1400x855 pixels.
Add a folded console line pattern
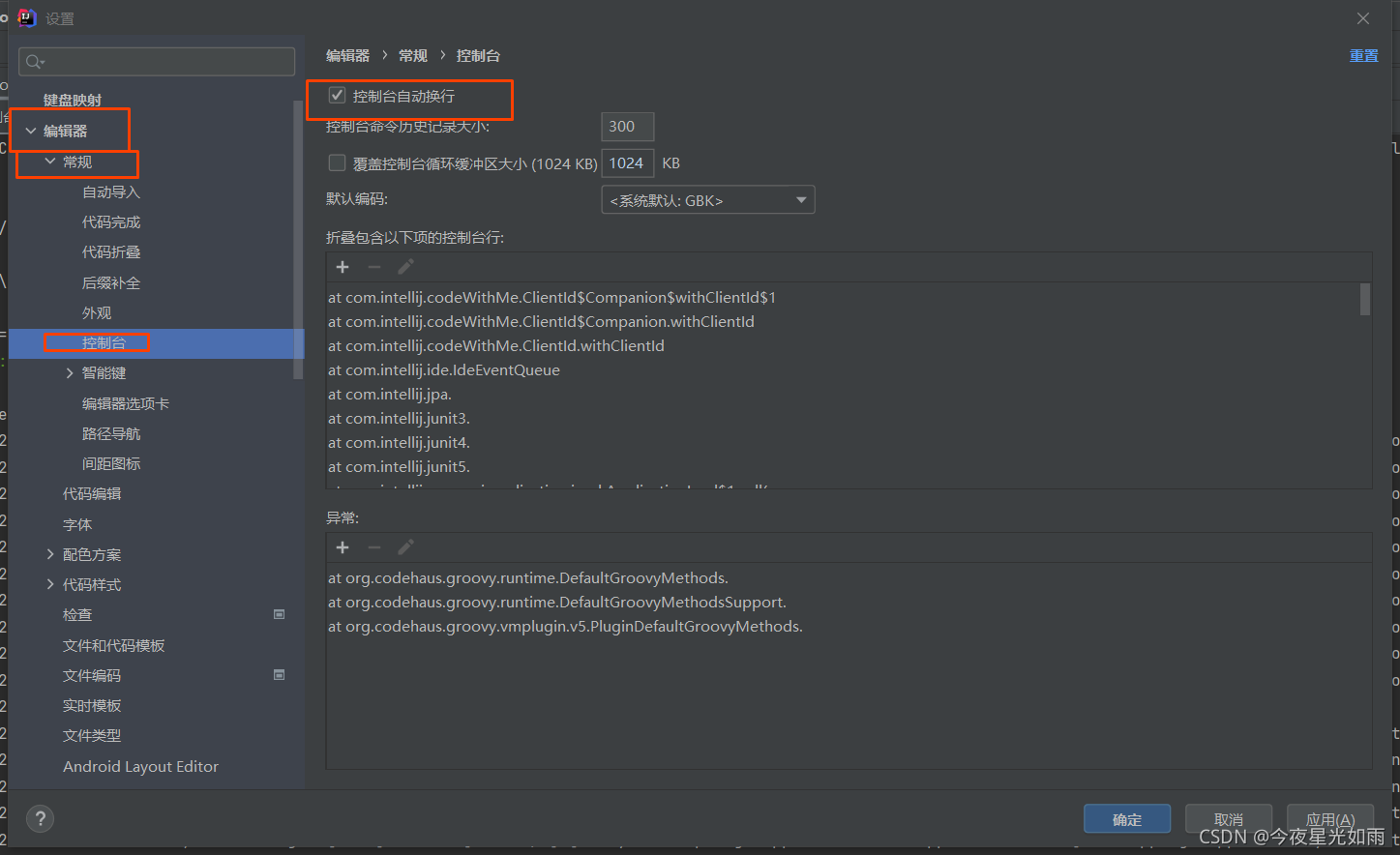(x=343, y=267)
